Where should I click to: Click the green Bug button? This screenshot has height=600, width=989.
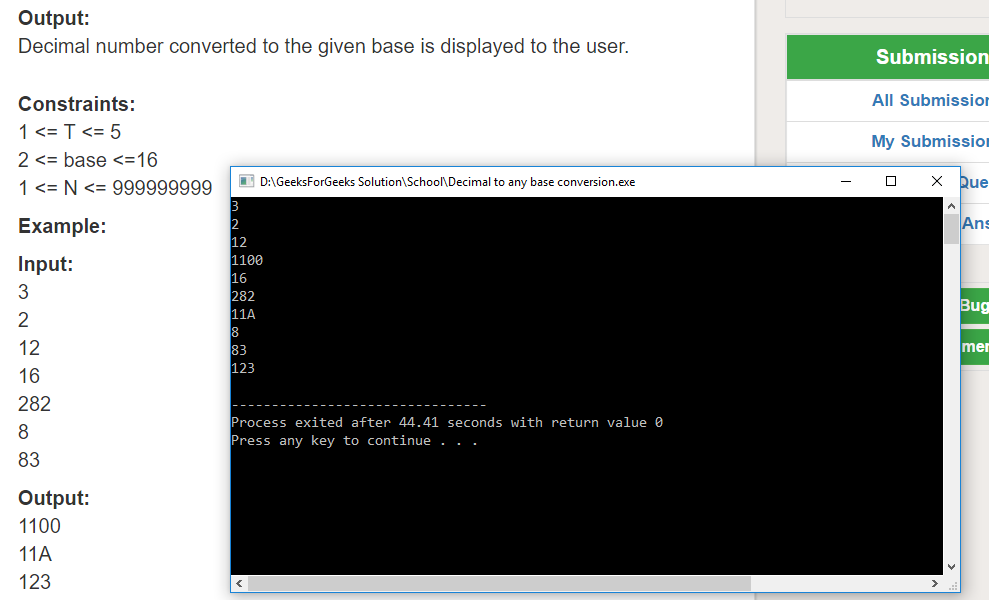(x=974, y=306)
